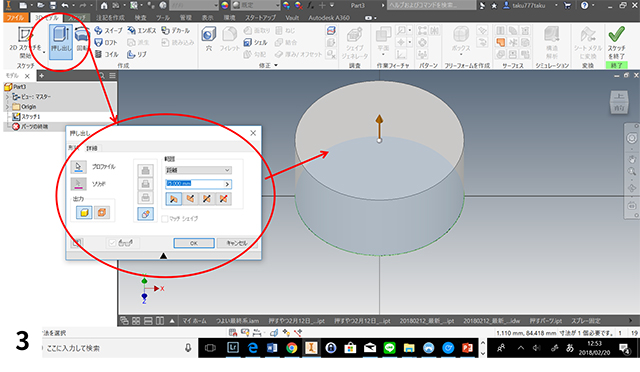Viewport: 640px width, 372px height.
Task: Set extrude direction 1 (first direction button)
Action: coord(173,199)
